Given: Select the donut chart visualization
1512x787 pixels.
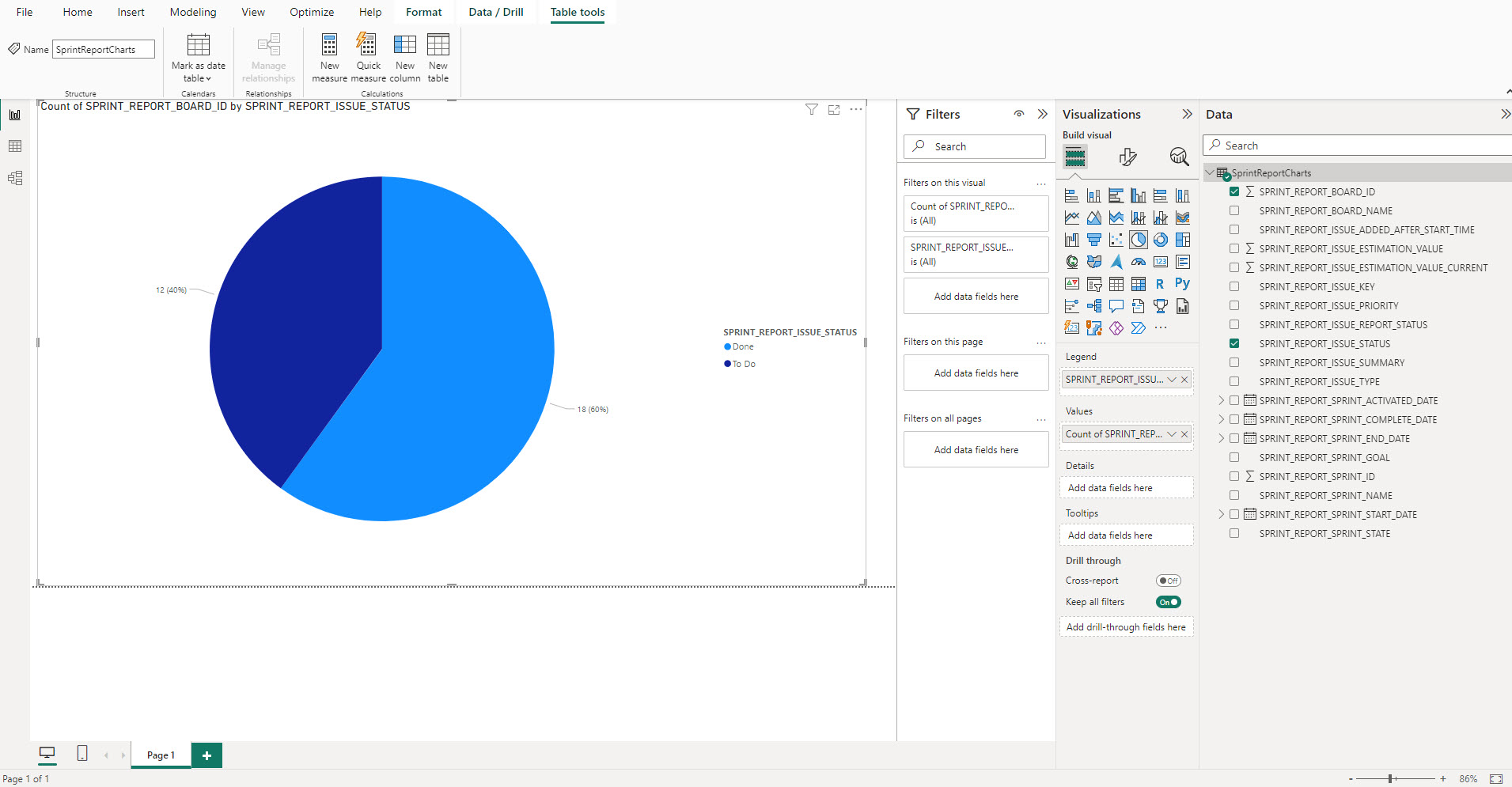Looking at the screenshot, I should (x=1160, y=240).
